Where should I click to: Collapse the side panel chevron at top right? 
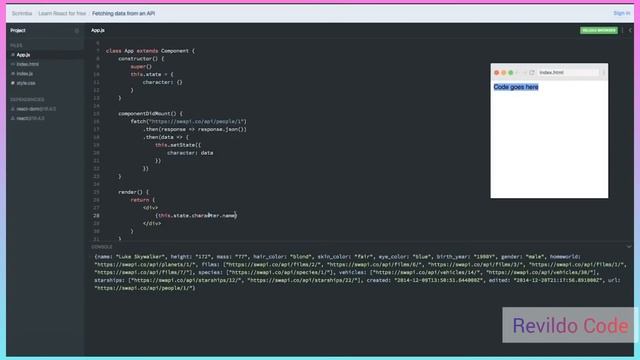[630, 30]
